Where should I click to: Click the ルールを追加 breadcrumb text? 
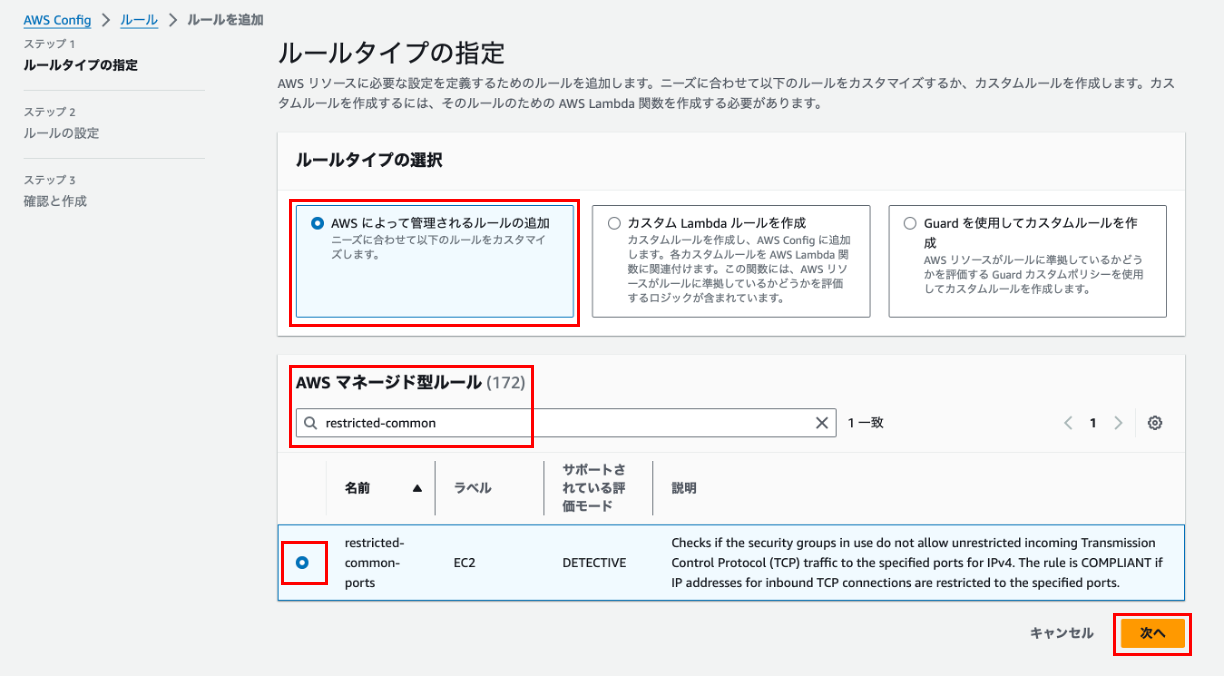tap(225, 20)
